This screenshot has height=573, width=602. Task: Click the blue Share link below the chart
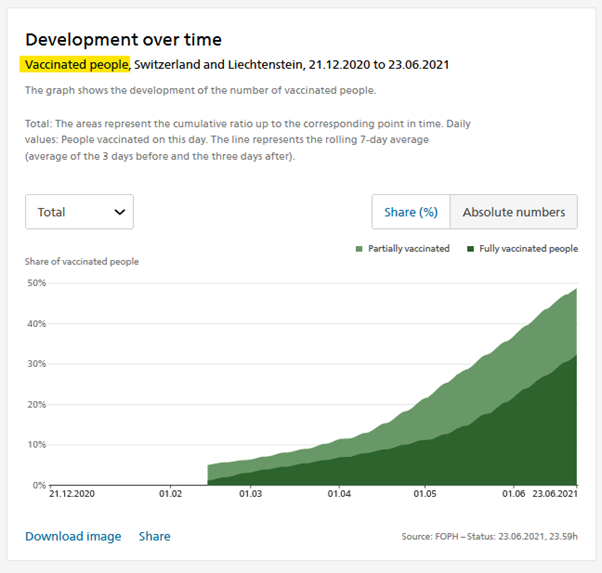[x=154, y=536]
